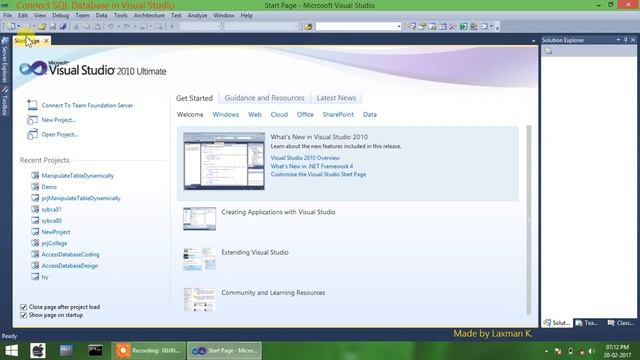Open the active files dropdown arrow

point(533,41)
